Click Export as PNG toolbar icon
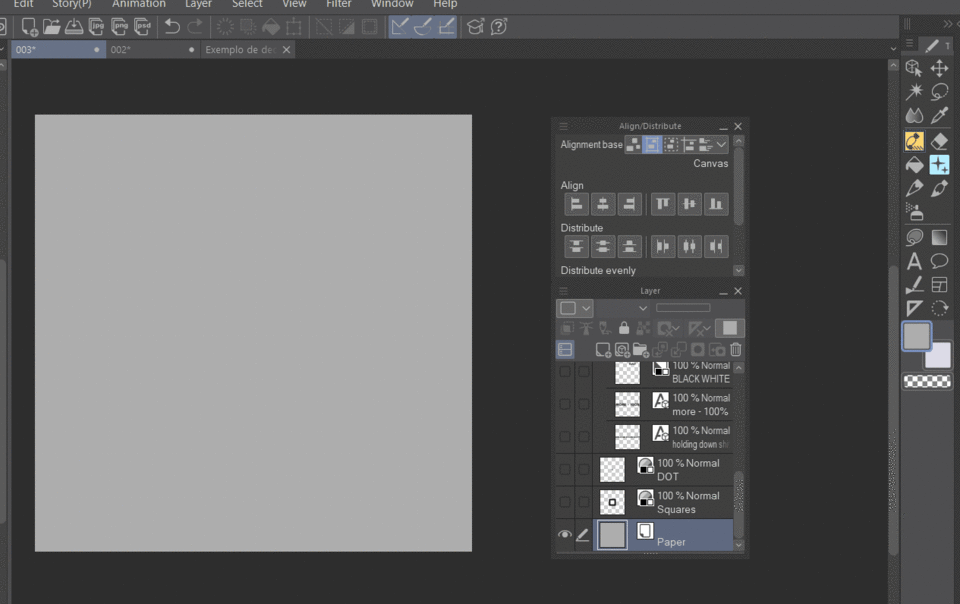This screenshot has height=604, width=960. [x=120, y=27]
